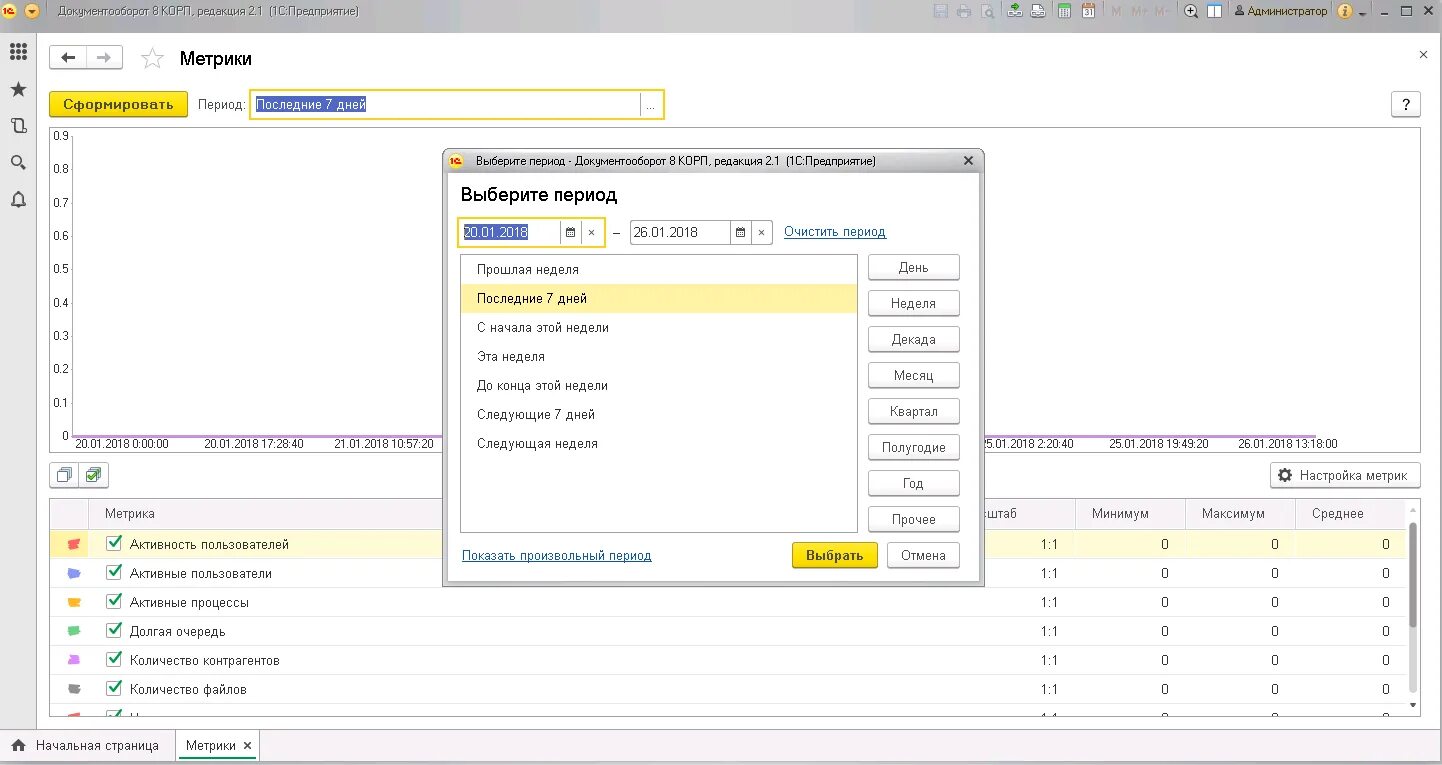
Task: Open the period selection ellipsis button
Action: pos(651,104)
